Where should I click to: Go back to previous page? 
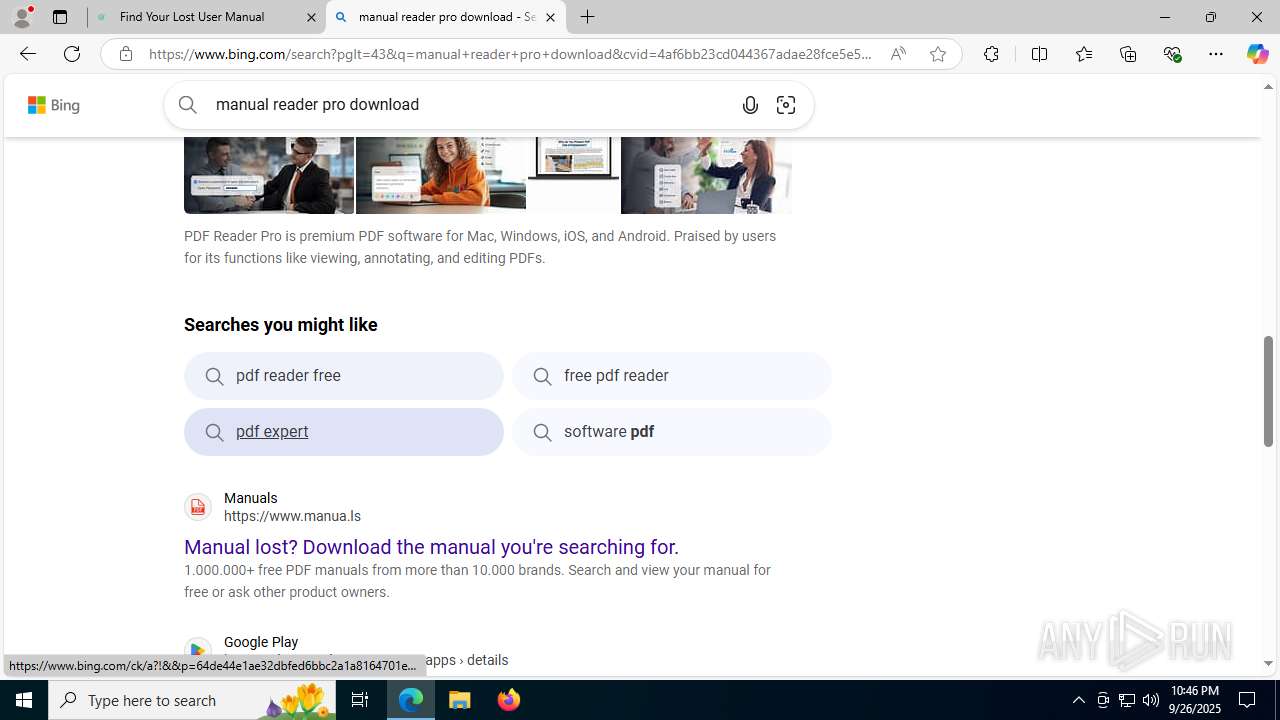click(27, 54)
